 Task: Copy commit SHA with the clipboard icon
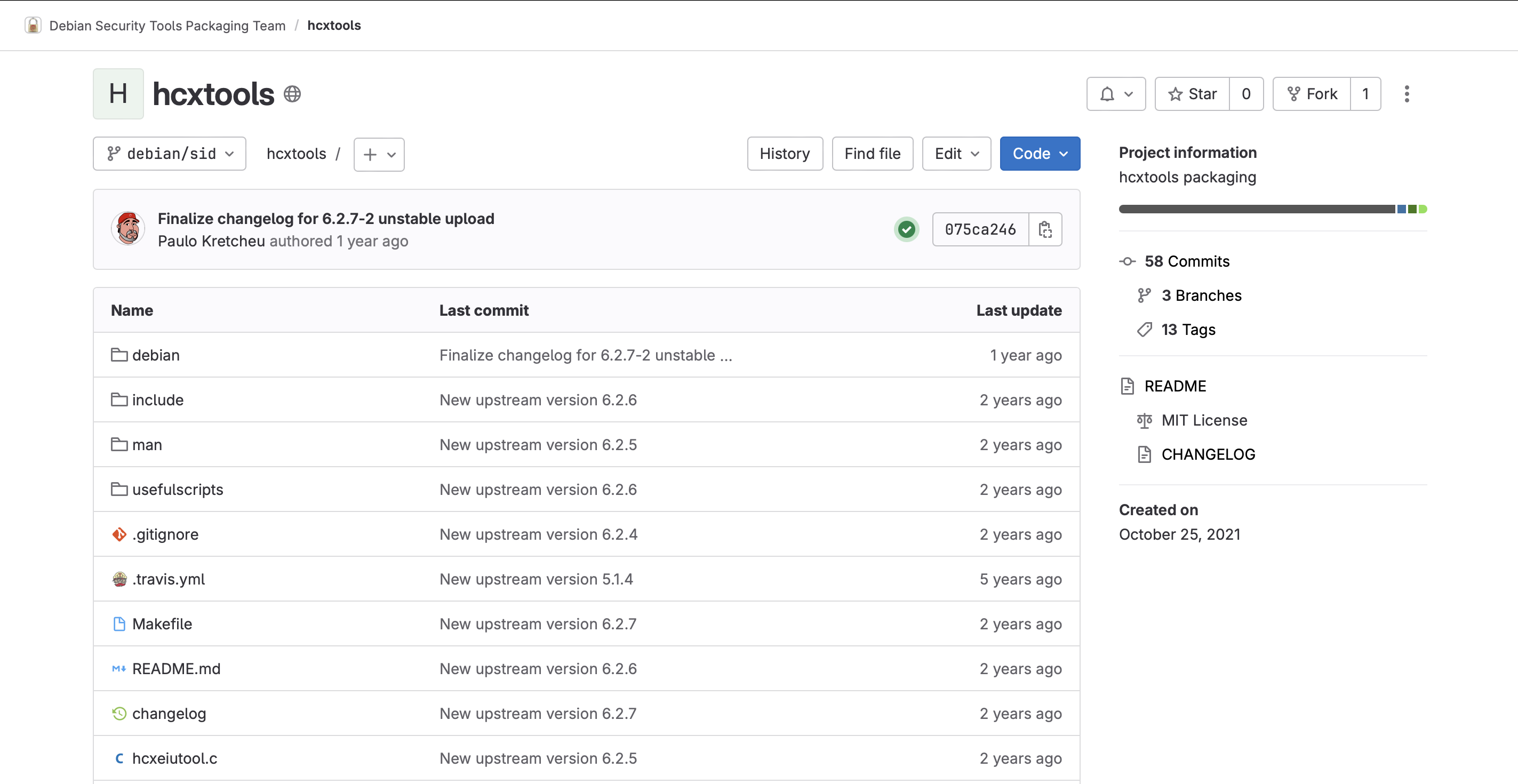pos(1045,229)
